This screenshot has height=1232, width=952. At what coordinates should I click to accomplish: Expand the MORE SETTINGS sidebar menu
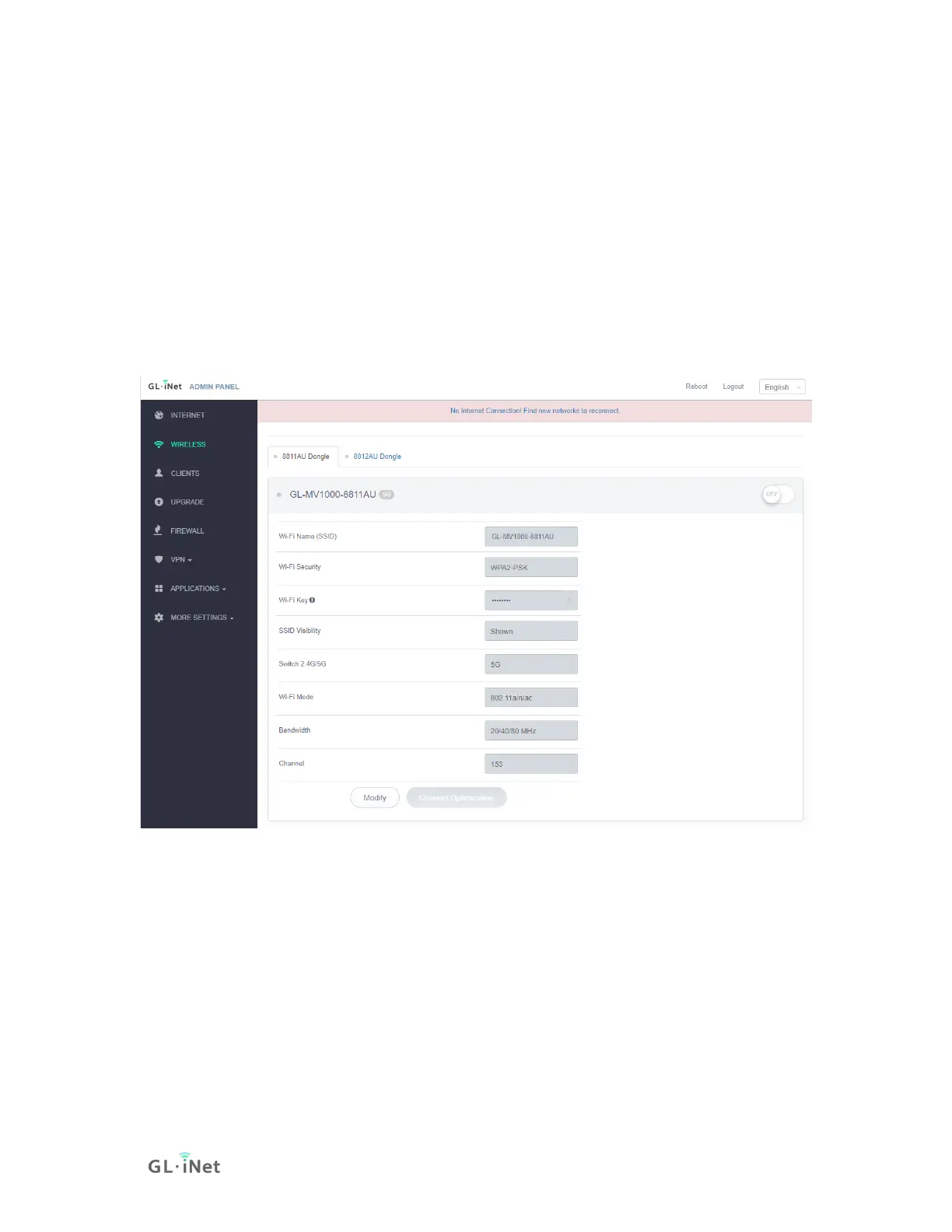click(x=202, y=618)
